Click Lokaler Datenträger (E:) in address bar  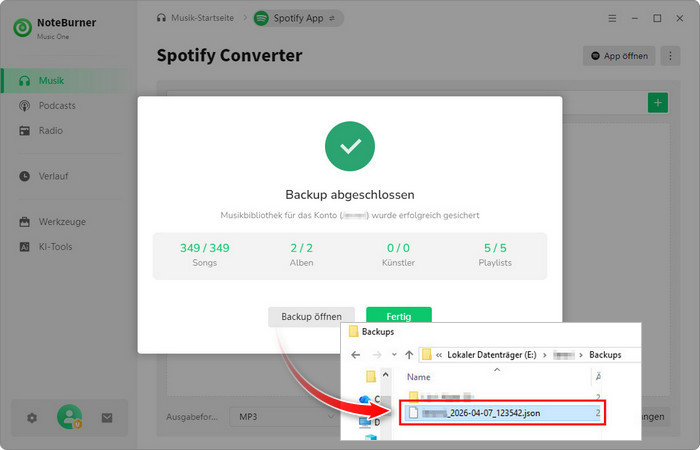point(492,355)
